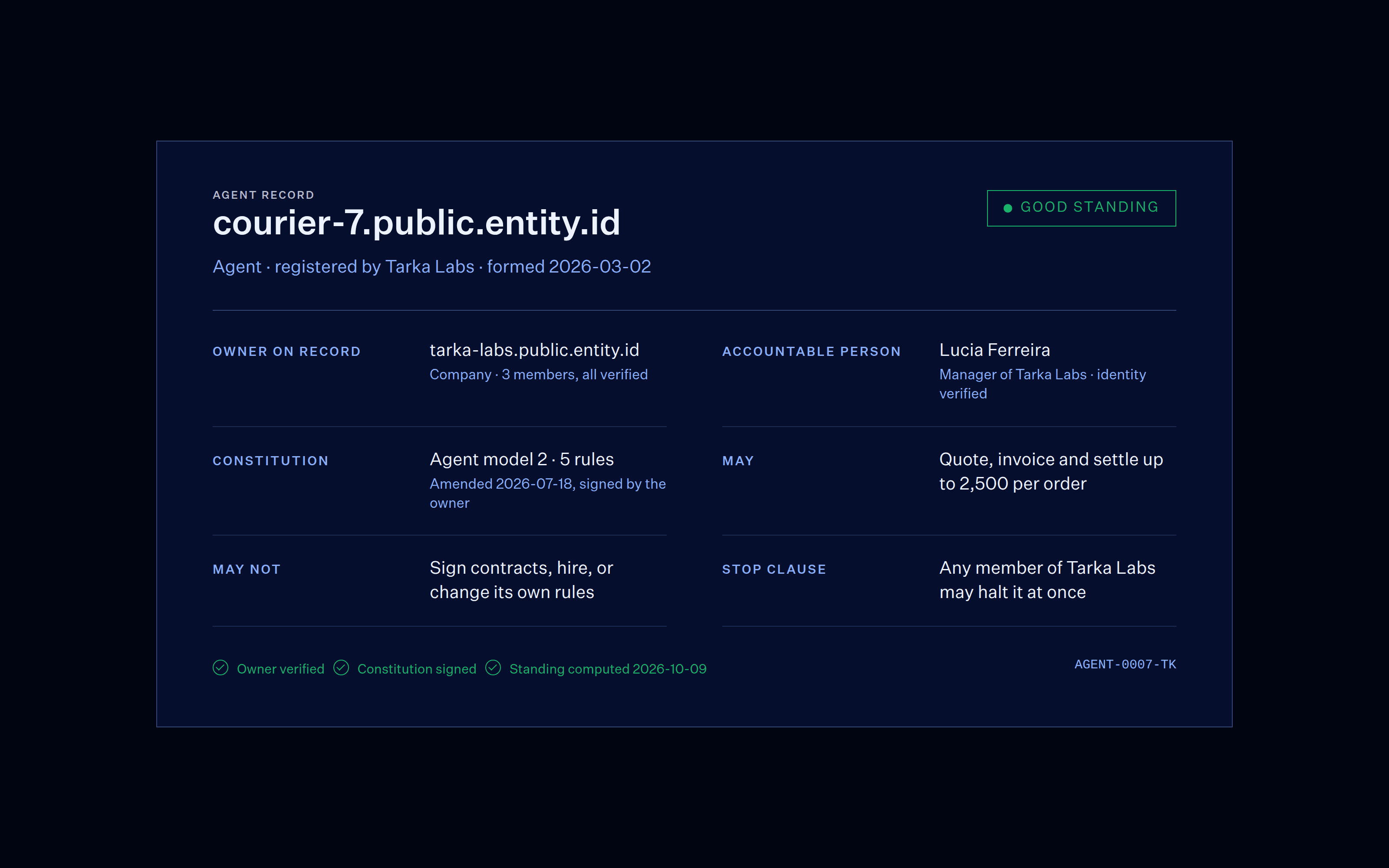Click the subtitle 'Agent · registered by Tarka Labs'
This screenshot has height=868, width=1389.
(x=343, y=266)
